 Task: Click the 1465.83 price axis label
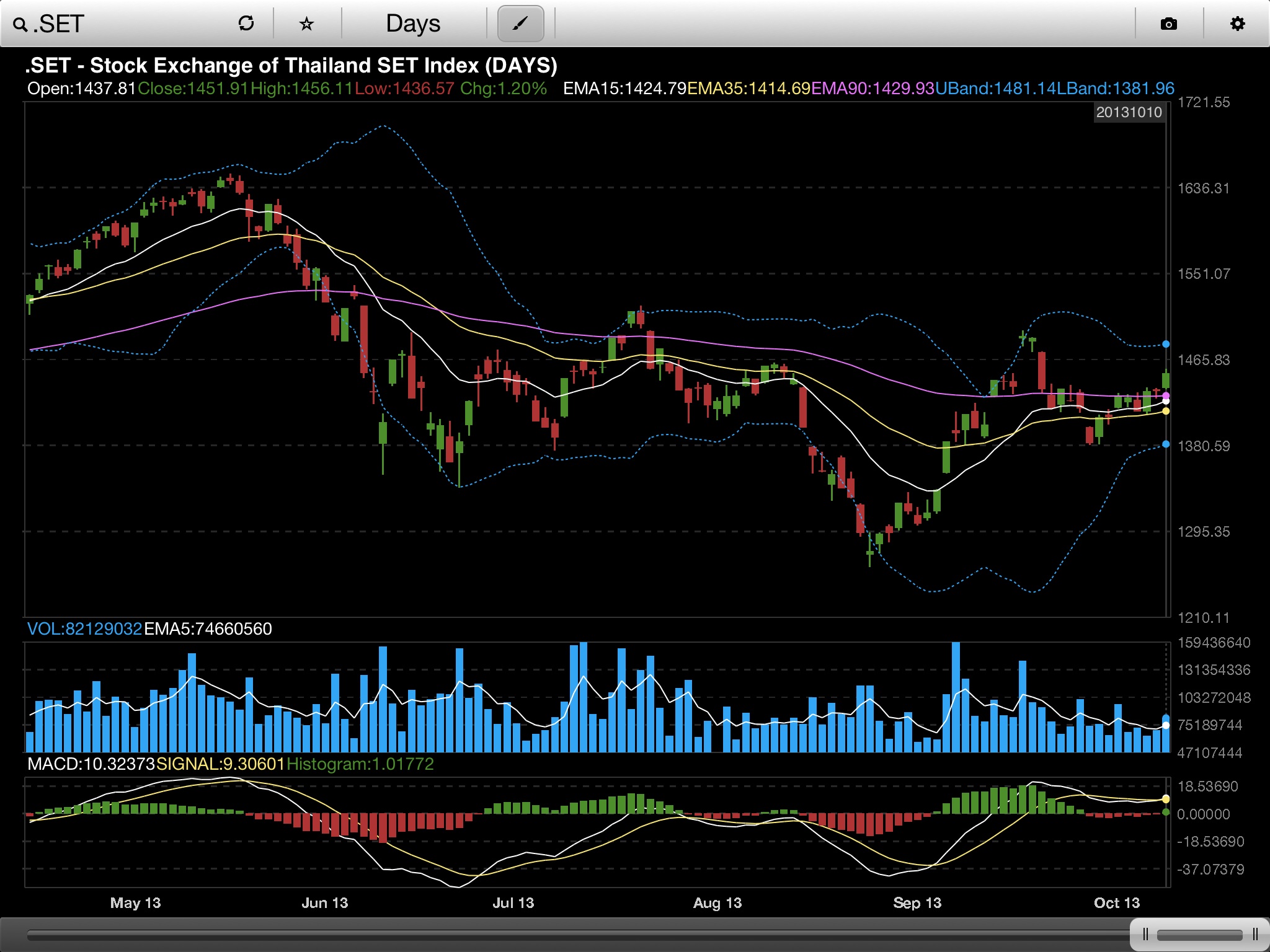tap(1203, 360)
